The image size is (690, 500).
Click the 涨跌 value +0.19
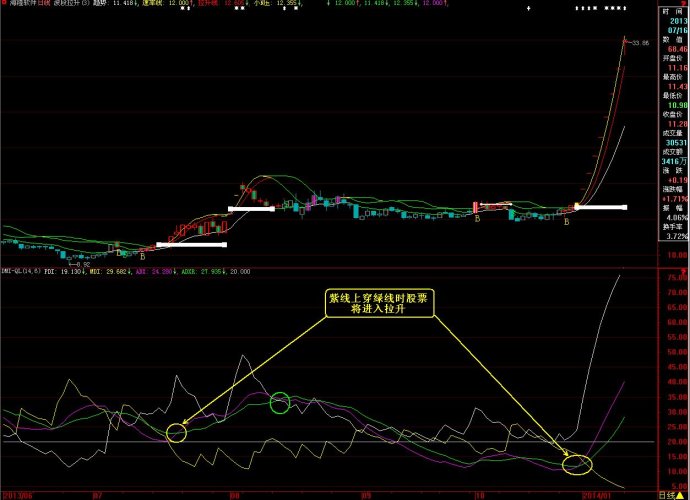point(677,180)
